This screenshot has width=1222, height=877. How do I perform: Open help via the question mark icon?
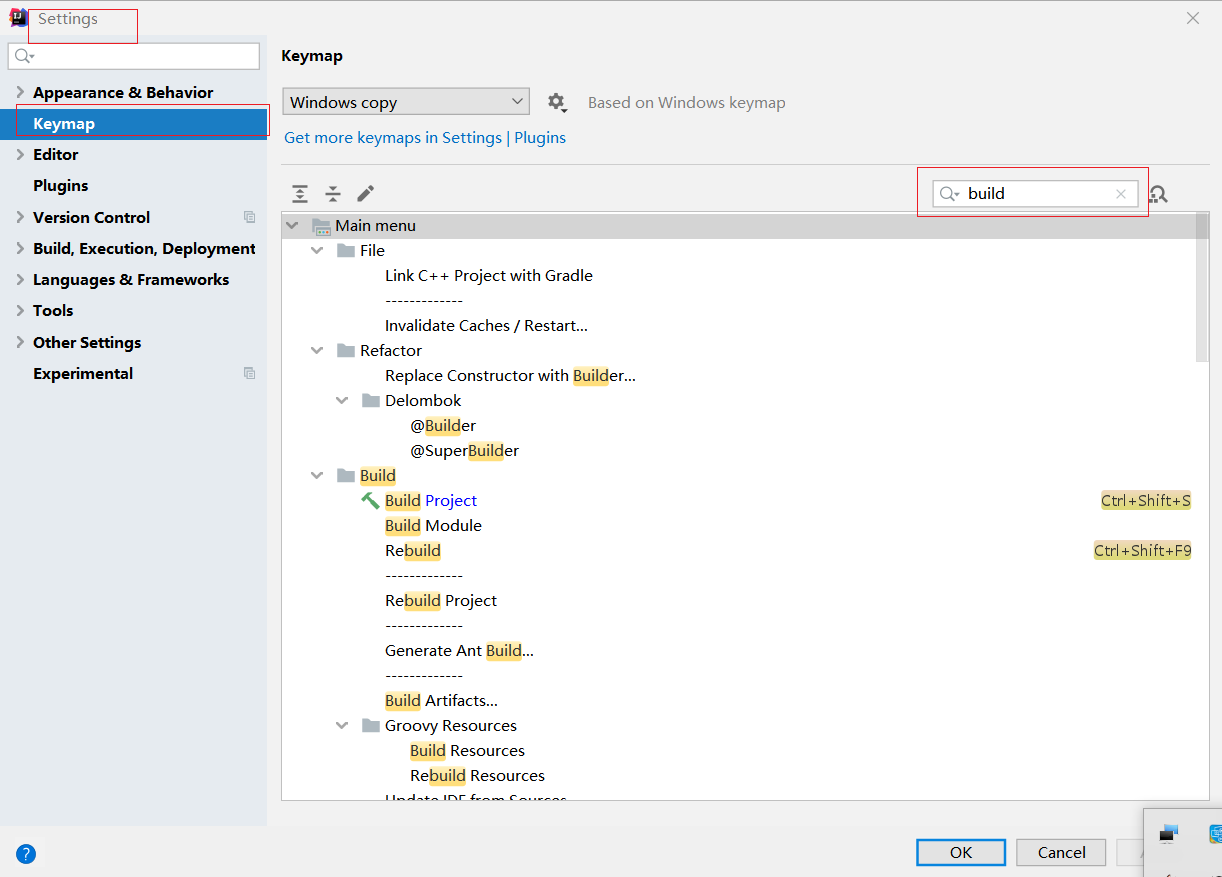click(27, 854)
